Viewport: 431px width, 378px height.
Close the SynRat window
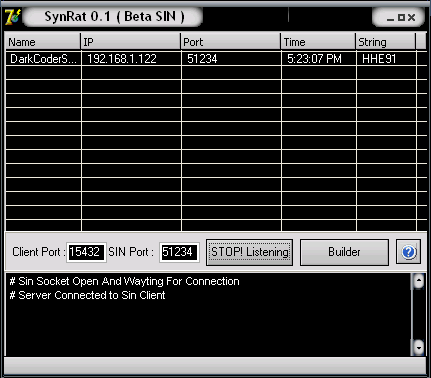click(x=412, y=17)
